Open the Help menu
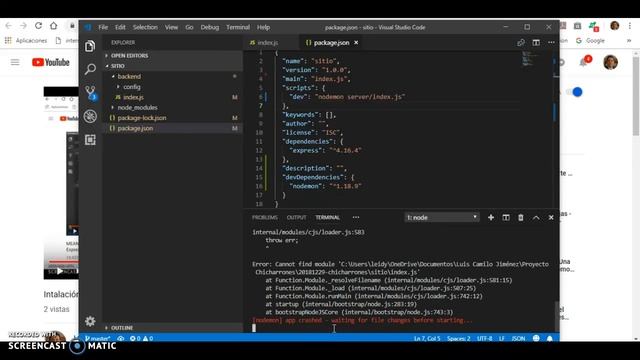The width and height of the screenshot is (640, 360). (263, 27)
